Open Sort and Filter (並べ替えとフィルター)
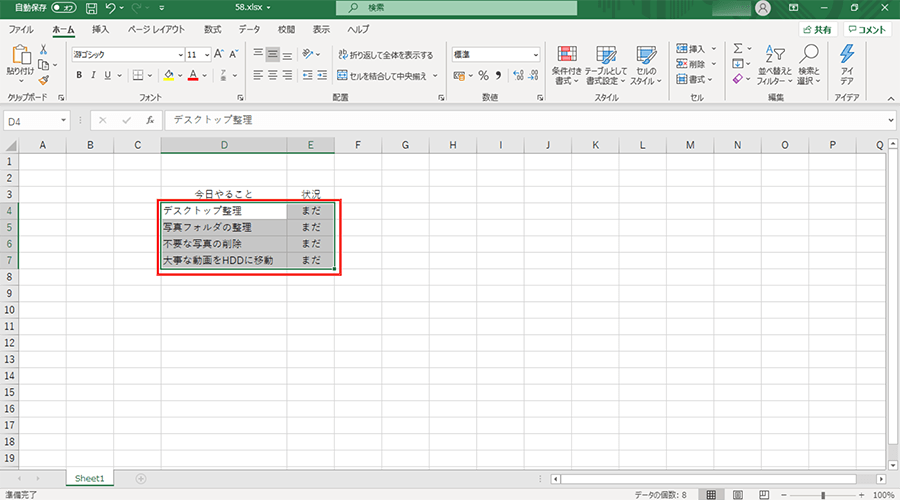This screenshot has width=900, height=500. pos(774,66)
